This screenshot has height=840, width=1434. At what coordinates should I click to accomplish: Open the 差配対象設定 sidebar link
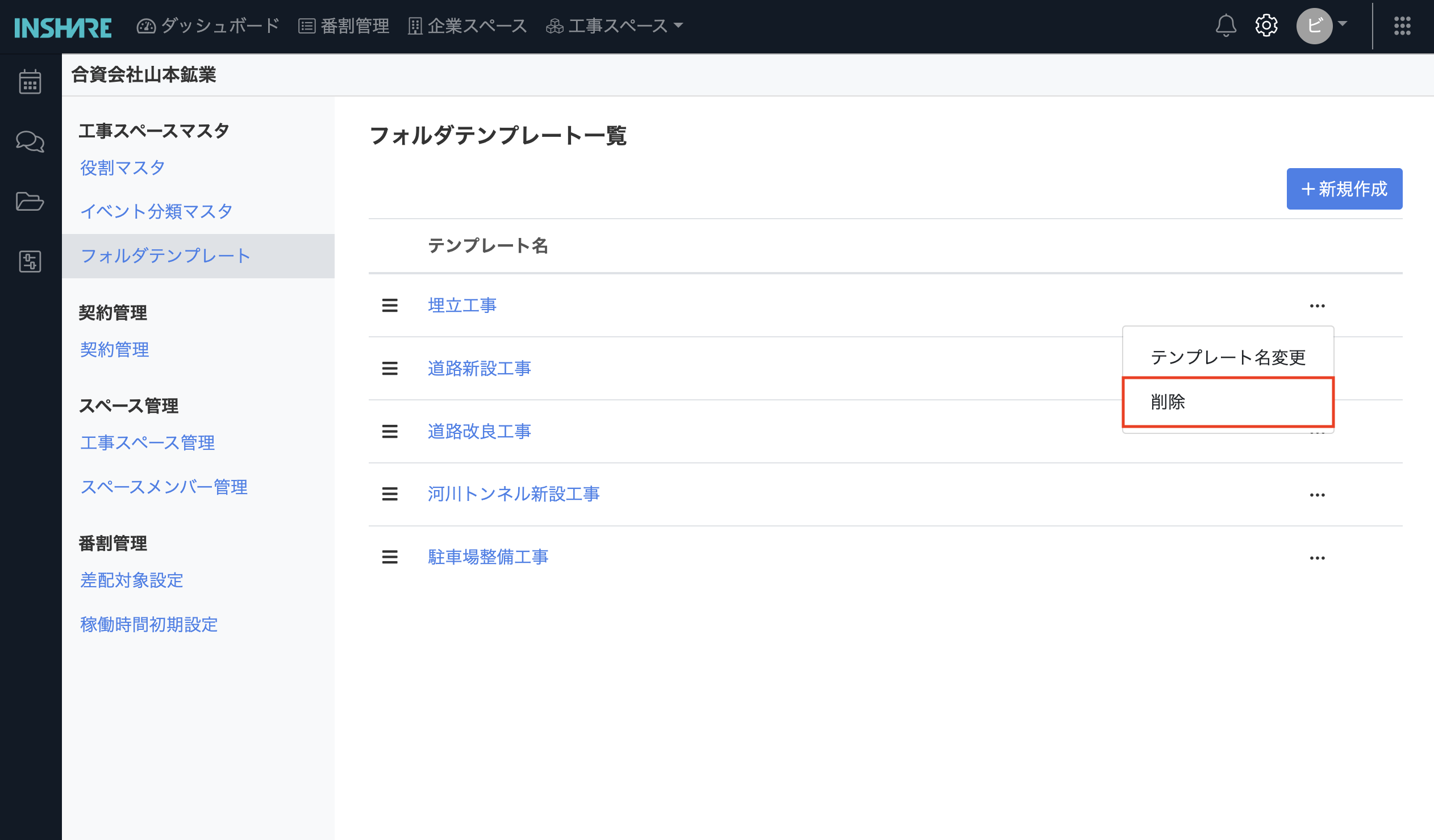click(131, 580)
